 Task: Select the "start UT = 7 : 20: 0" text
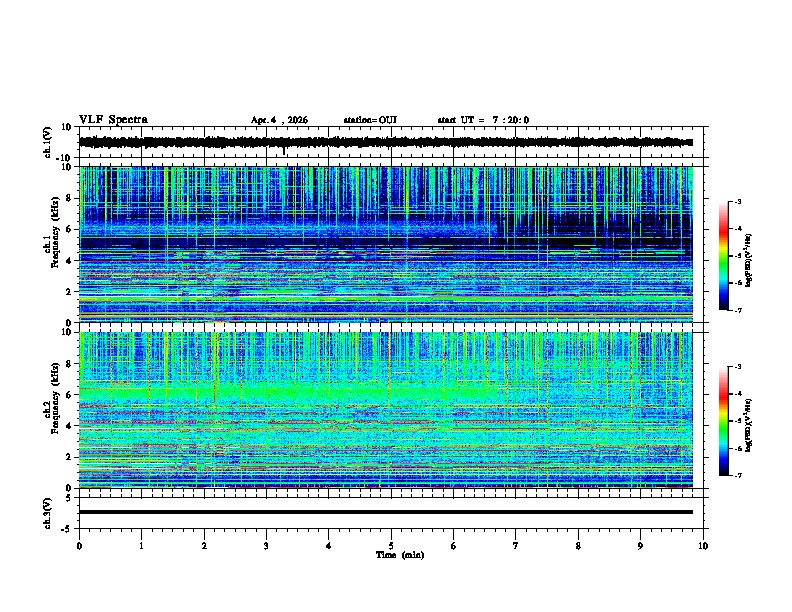click(483, 120)
